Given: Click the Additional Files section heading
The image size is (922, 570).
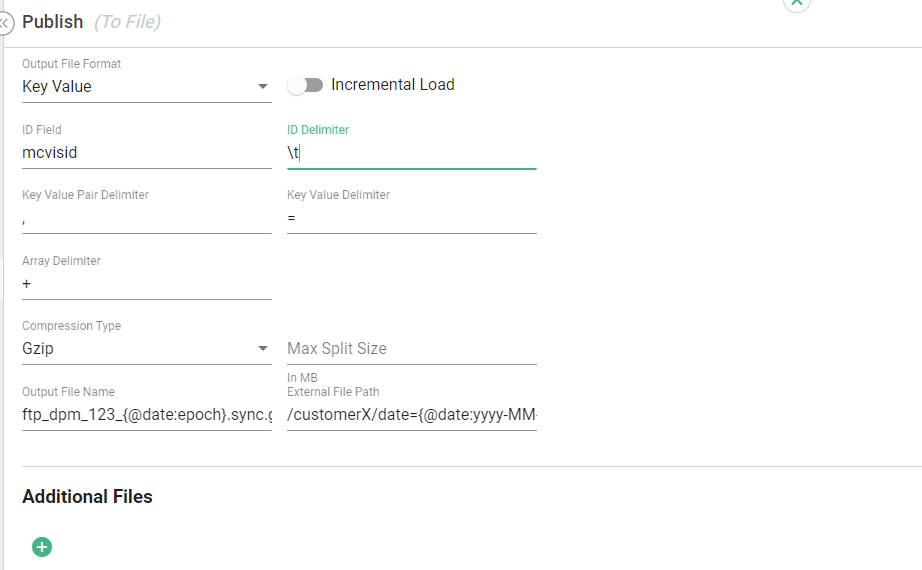Looking at the screenshot, I should tap(87, 497).
